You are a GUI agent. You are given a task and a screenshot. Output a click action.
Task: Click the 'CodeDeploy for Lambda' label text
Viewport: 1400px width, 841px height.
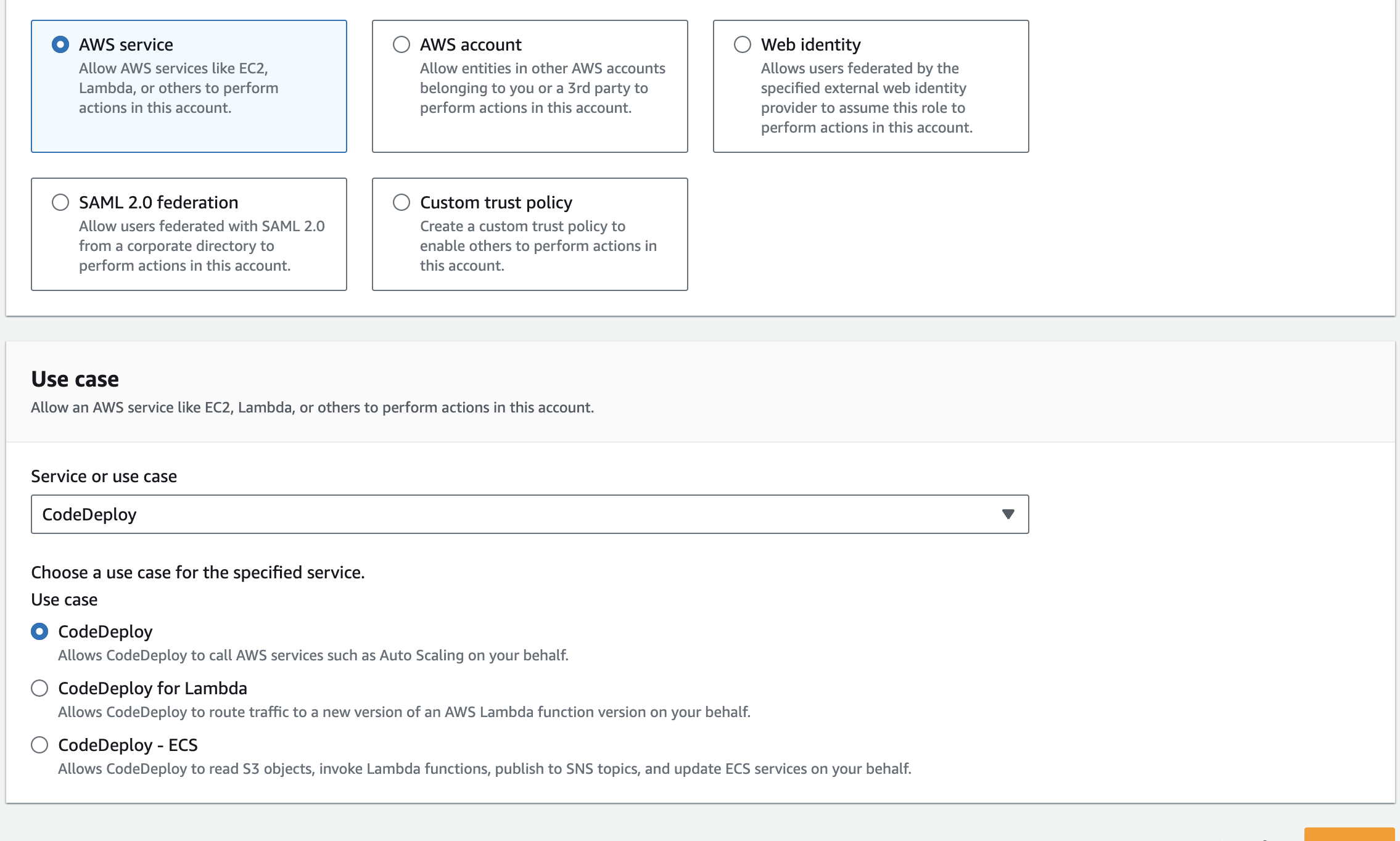pyautogui.click(x=152, y=688)
